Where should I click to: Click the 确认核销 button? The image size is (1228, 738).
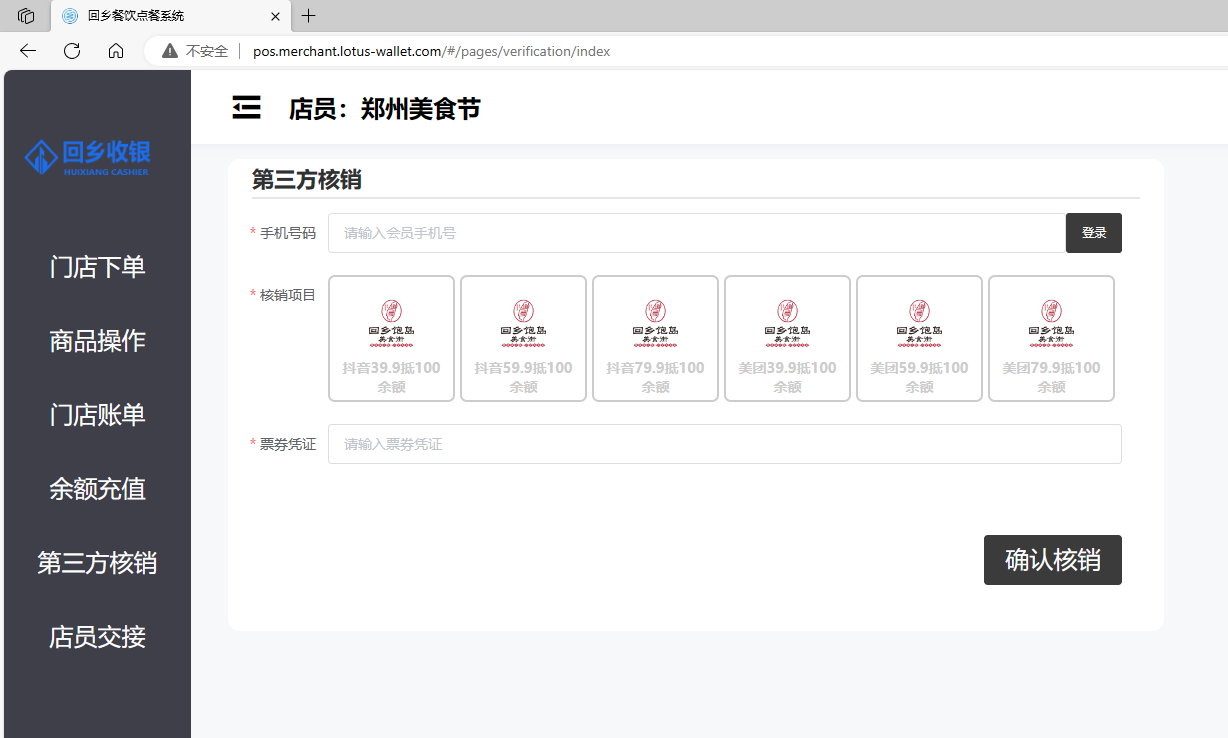tap(1052, 560)
